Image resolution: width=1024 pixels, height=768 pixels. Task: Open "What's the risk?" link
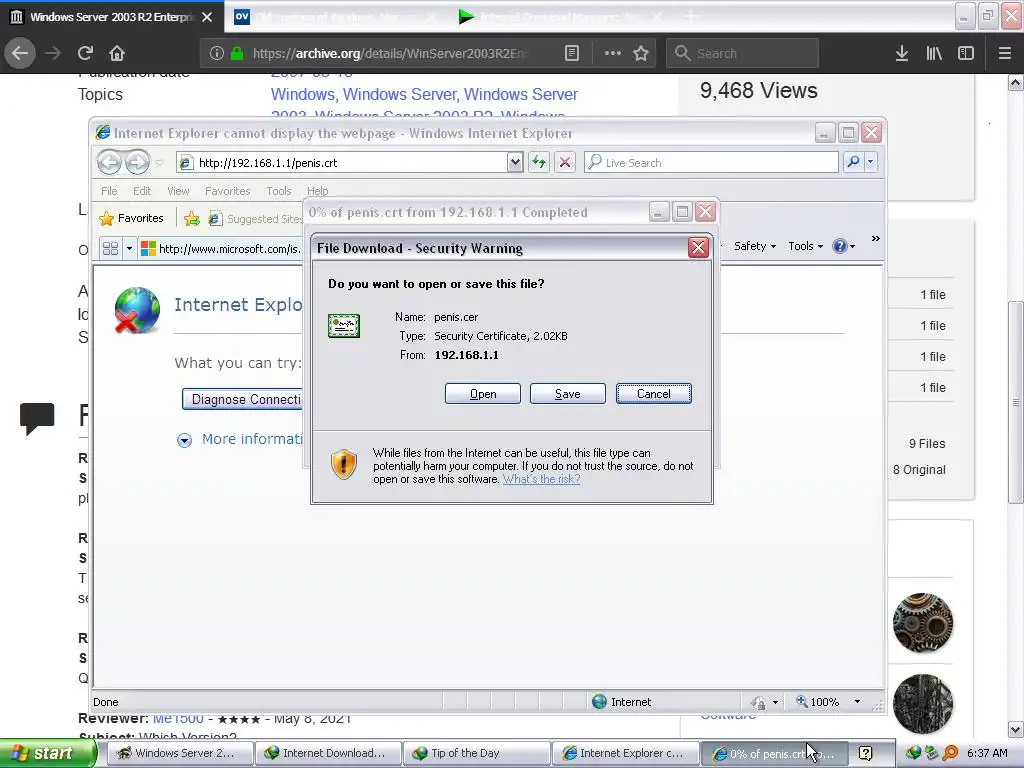541,479
